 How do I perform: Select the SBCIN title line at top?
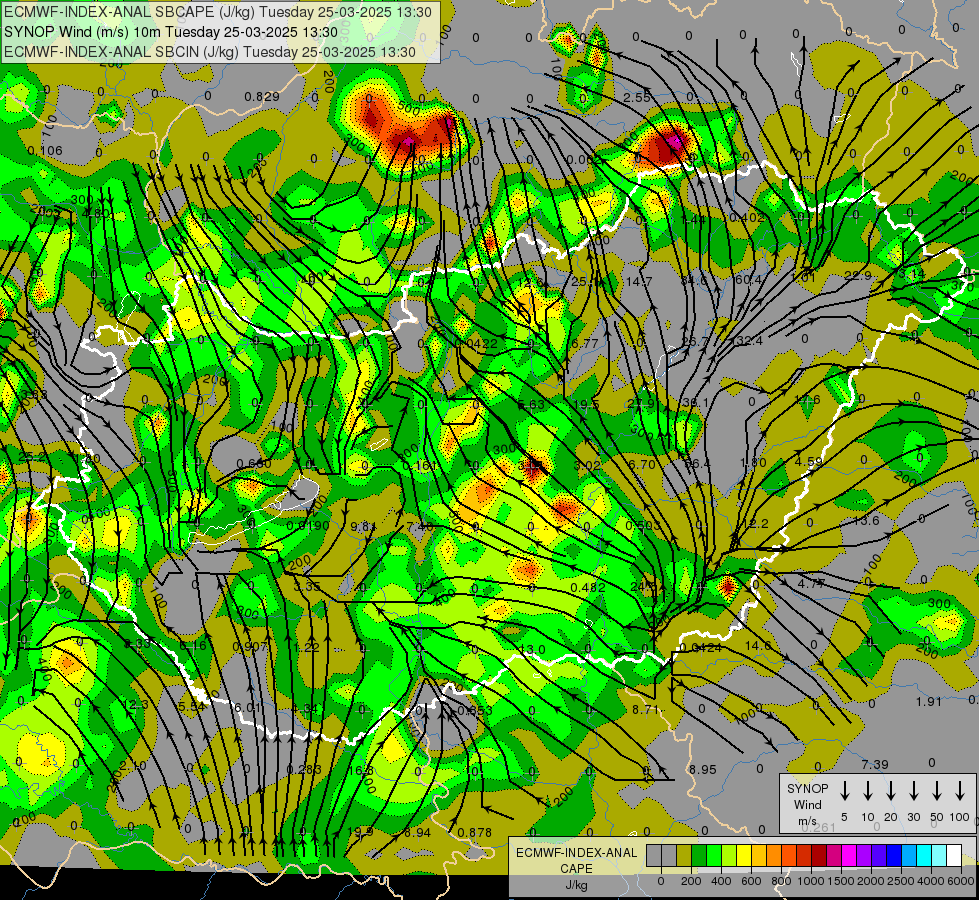pos(210,52)
